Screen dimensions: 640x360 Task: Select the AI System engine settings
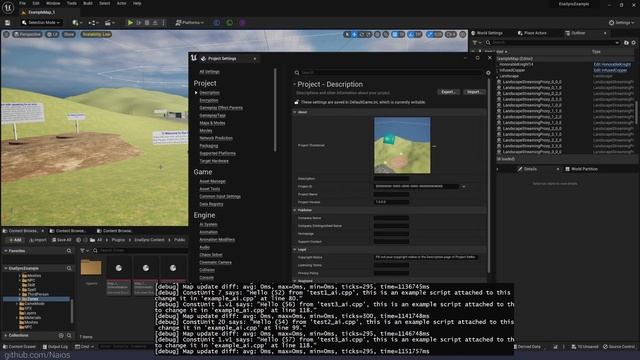208,224
